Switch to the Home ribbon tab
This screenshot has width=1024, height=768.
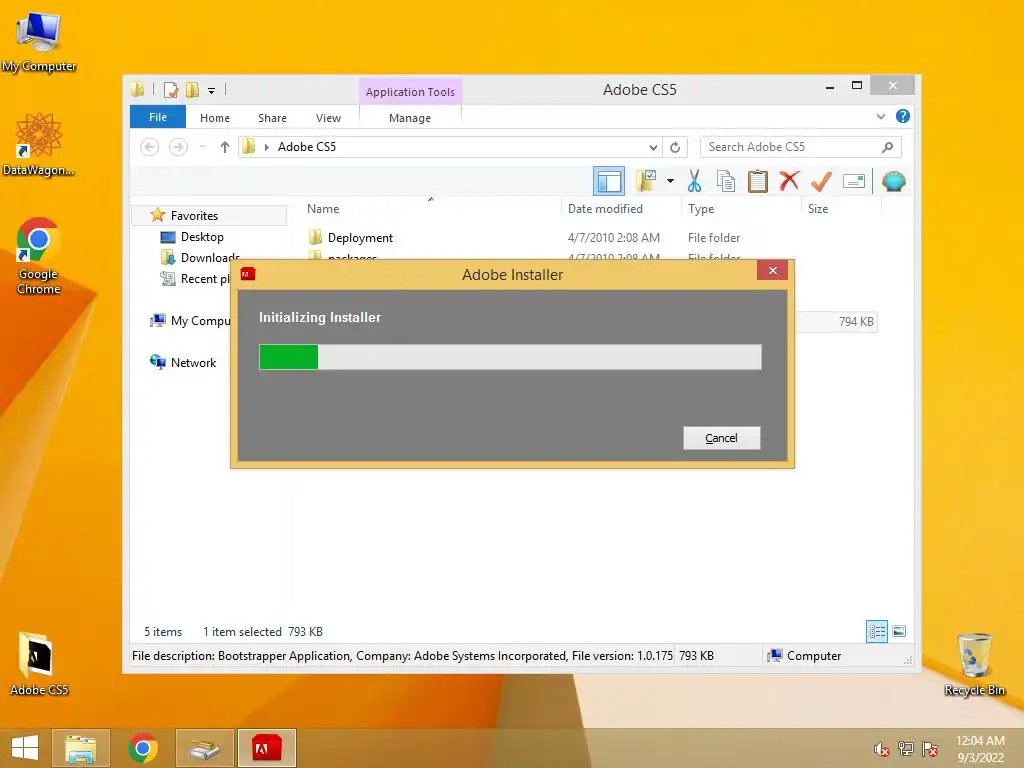tap(215, 118)
